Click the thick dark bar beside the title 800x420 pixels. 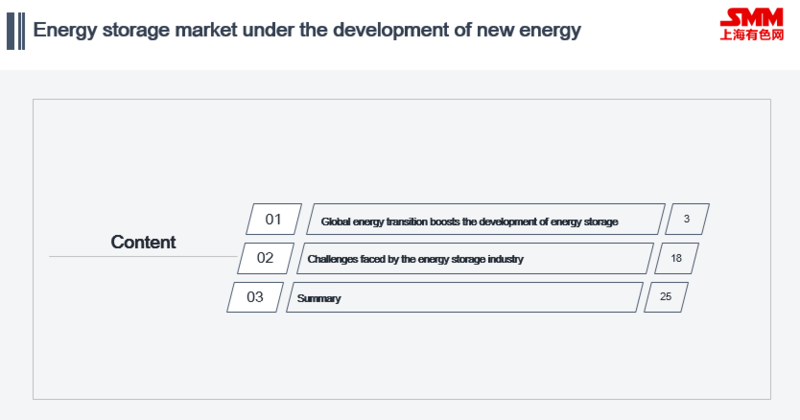point(11,31)
